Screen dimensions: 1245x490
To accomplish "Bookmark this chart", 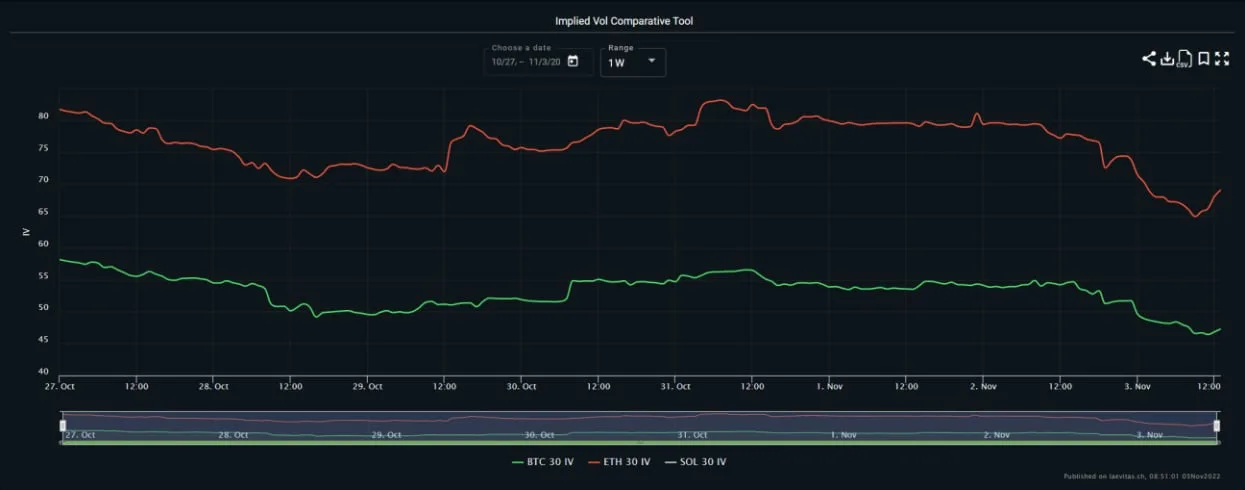I will pos(1204,59).
